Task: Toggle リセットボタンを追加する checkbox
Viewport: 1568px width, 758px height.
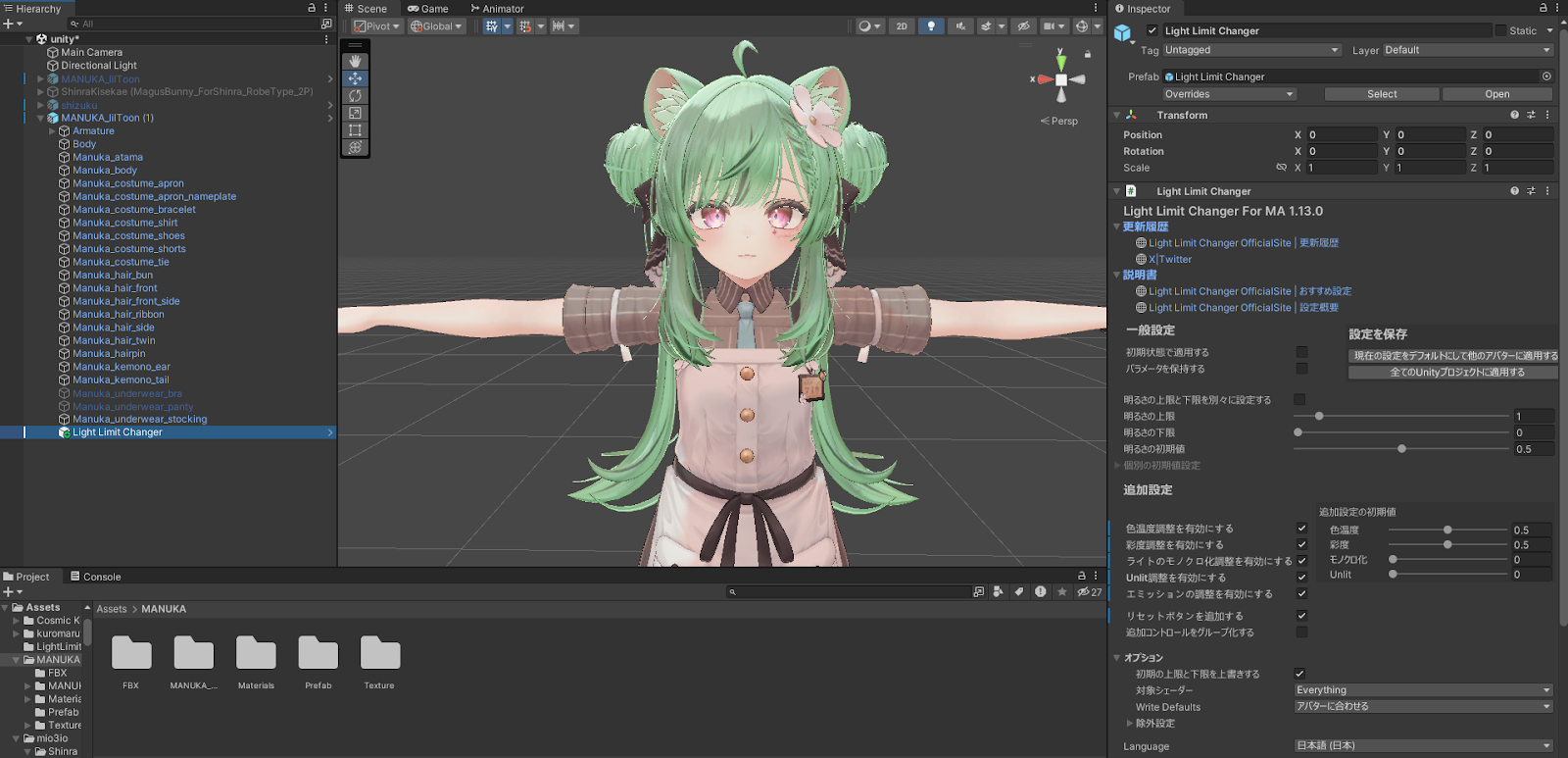Action: coord(1301,616)
